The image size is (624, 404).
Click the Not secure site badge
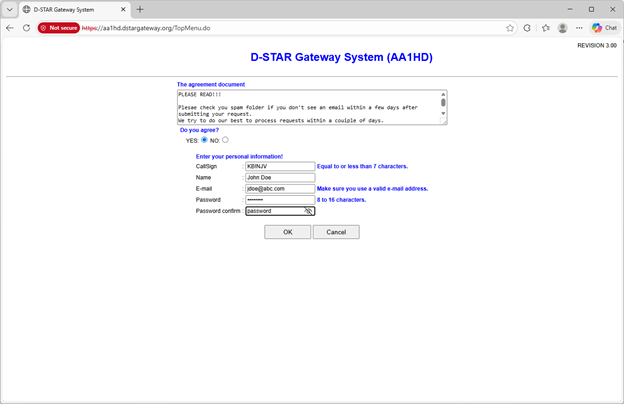(59, 28)
